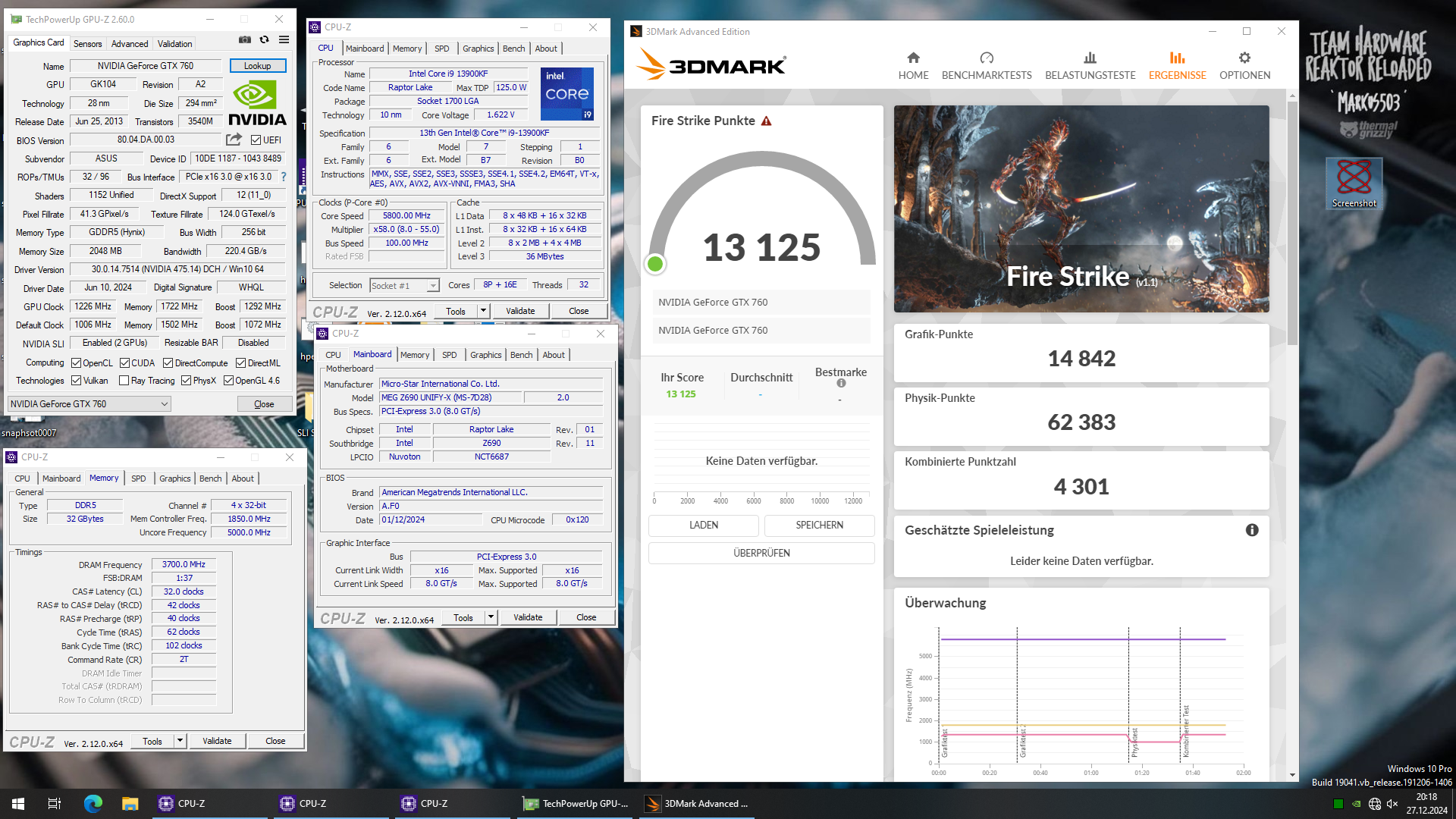Click the Kombinierte Punktzahl value 4 301
The width and height of the screenshot is (1456, 819).
(1081, 487)
